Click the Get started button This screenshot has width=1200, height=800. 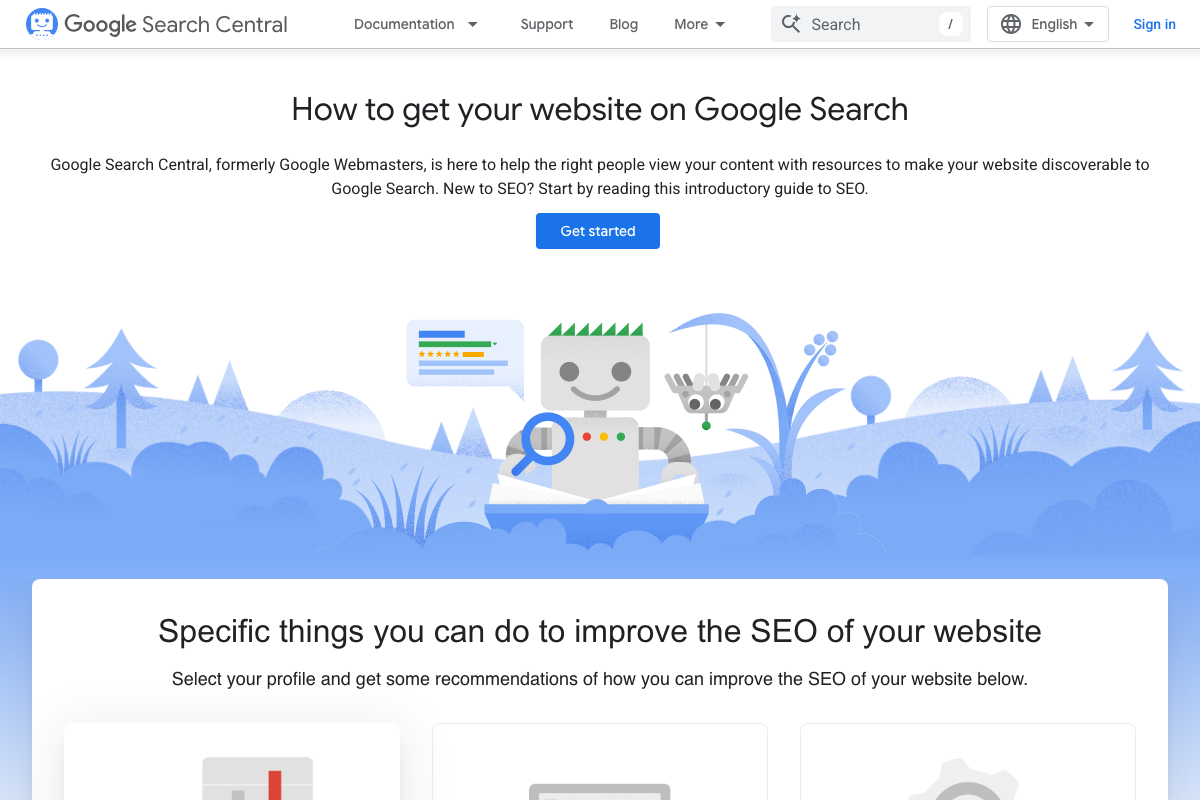pos(597,231)
